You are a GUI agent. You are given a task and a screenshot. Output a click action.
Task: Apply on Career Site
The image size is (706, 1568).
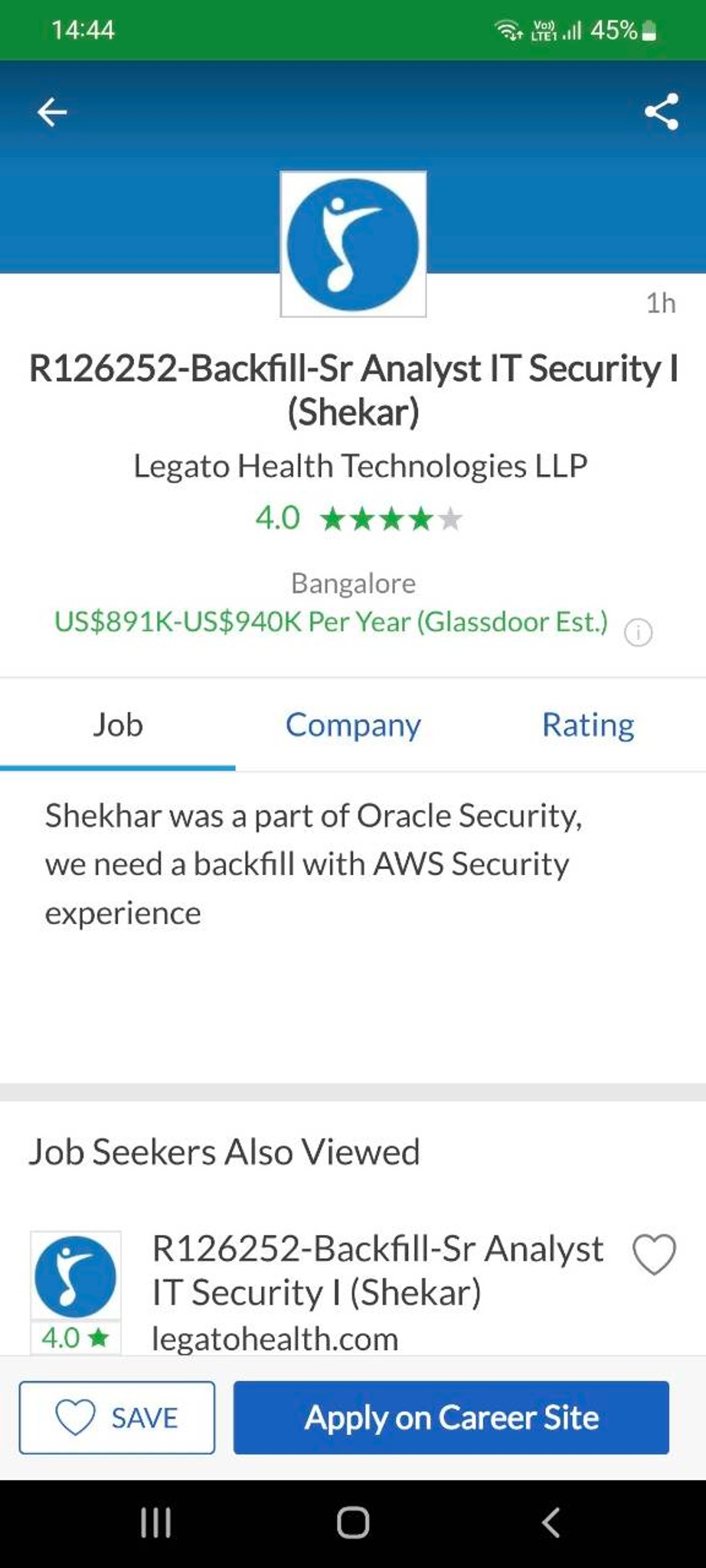point(451,1417)
